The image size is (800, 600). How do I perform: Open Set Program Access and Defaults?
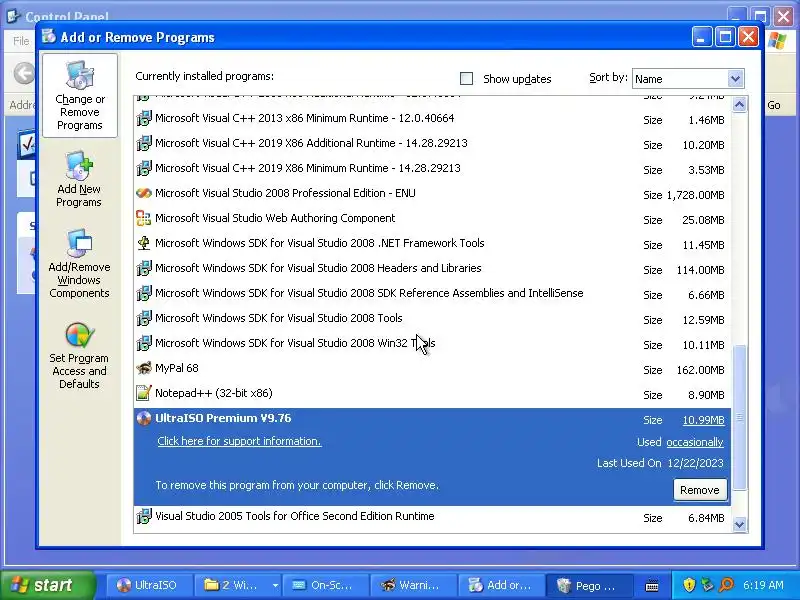pyautogui.click(x=79, y=356)
